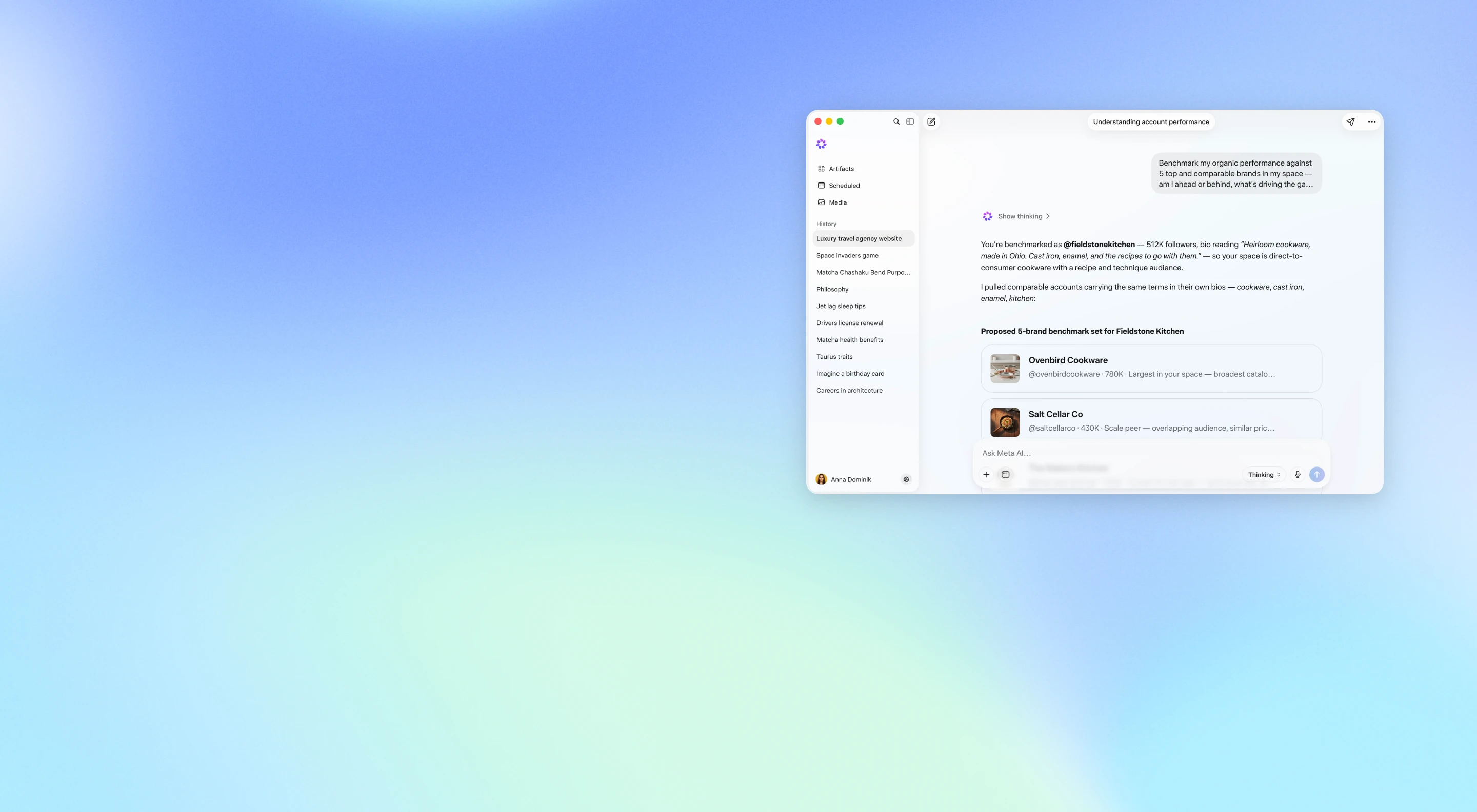Share the conversation via the paper plane icon

[1350, 121]
